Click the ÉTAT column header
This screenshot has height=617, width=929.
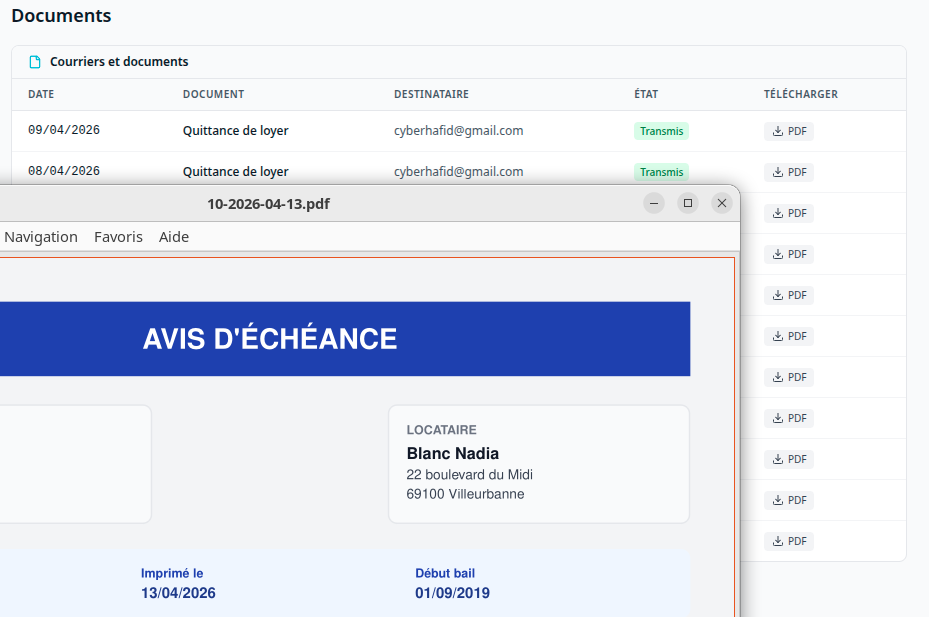point(646,94)
